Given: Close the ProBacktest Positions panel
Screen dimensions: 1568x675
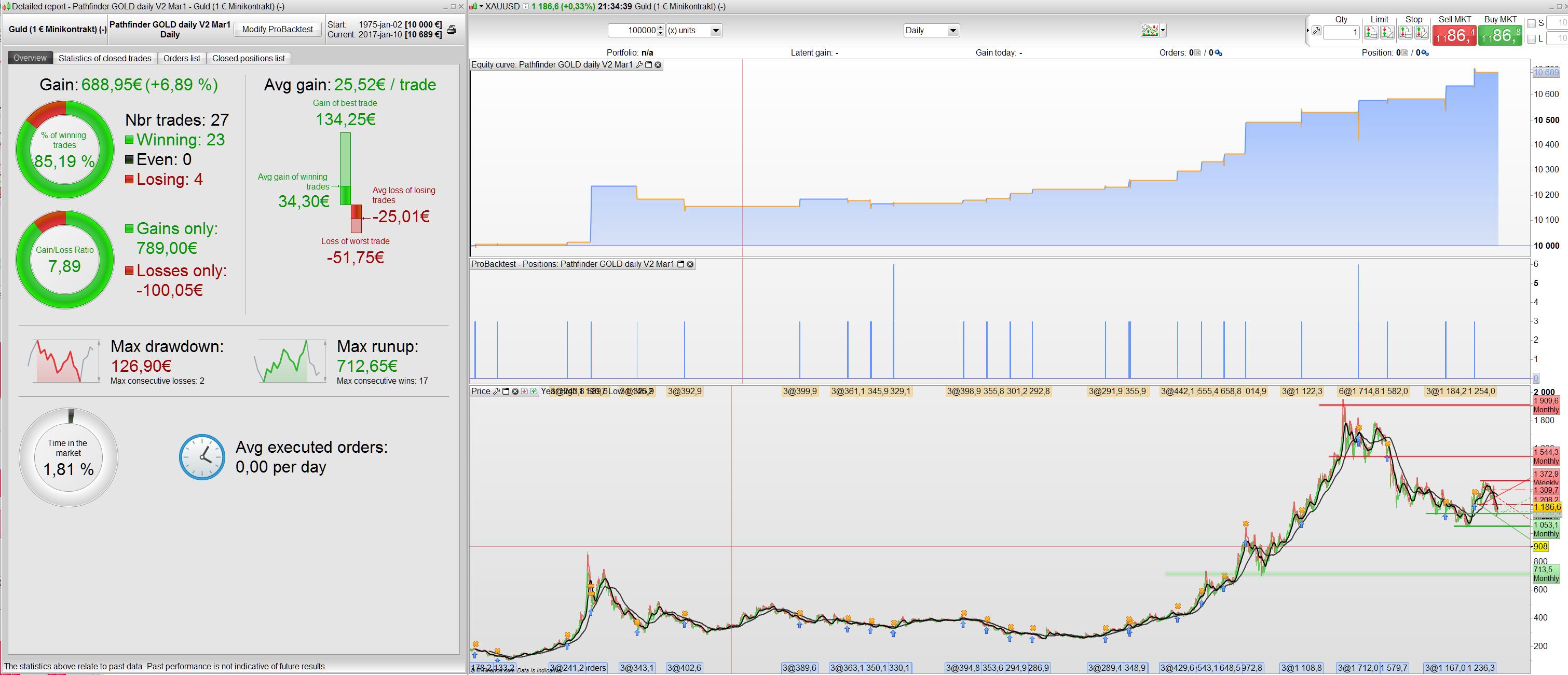Looking at the screenshot, I should point(690,264).
